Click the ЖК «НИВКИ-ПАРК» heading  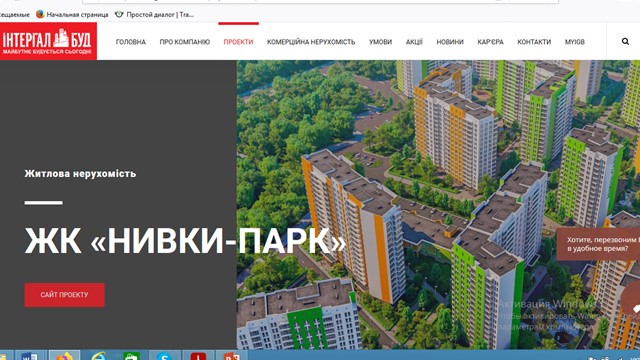(185, 241)
